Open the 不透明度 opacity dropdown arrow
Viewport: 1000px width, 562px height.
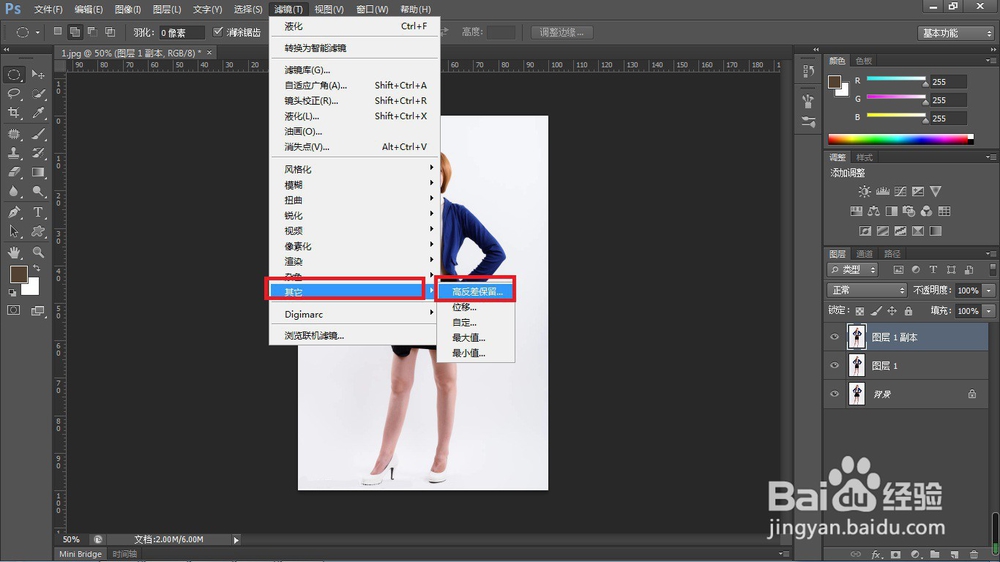click(x=989, y=290)
